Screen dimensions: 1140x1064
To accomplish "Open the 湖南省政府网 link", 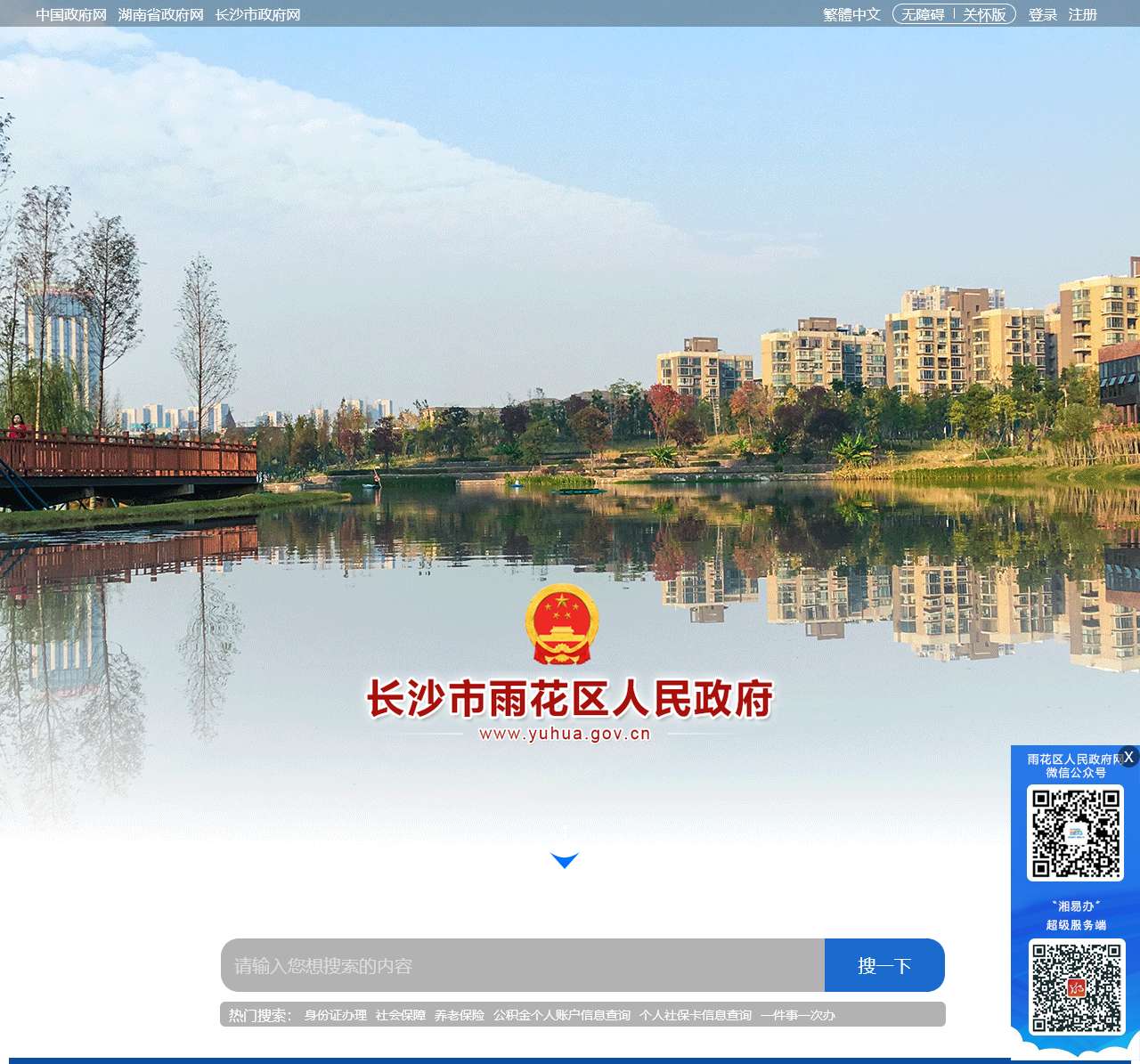I will click(160, 15).
